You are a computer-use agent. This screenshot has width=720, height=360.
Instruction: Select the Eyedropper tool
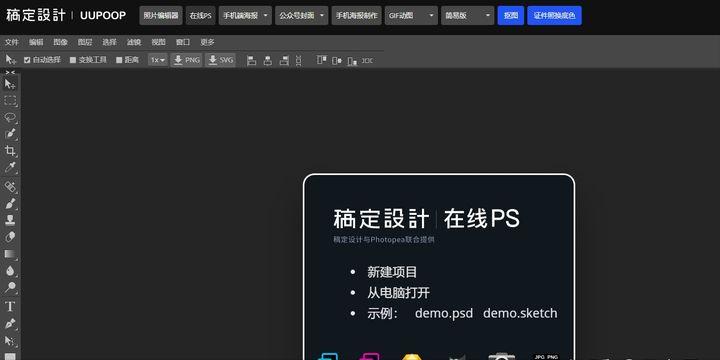(x=10, y=168)
